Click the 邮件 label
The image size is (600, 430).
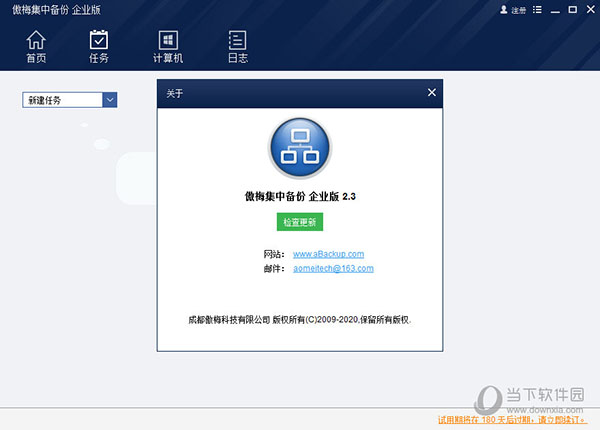pos(274,269)
